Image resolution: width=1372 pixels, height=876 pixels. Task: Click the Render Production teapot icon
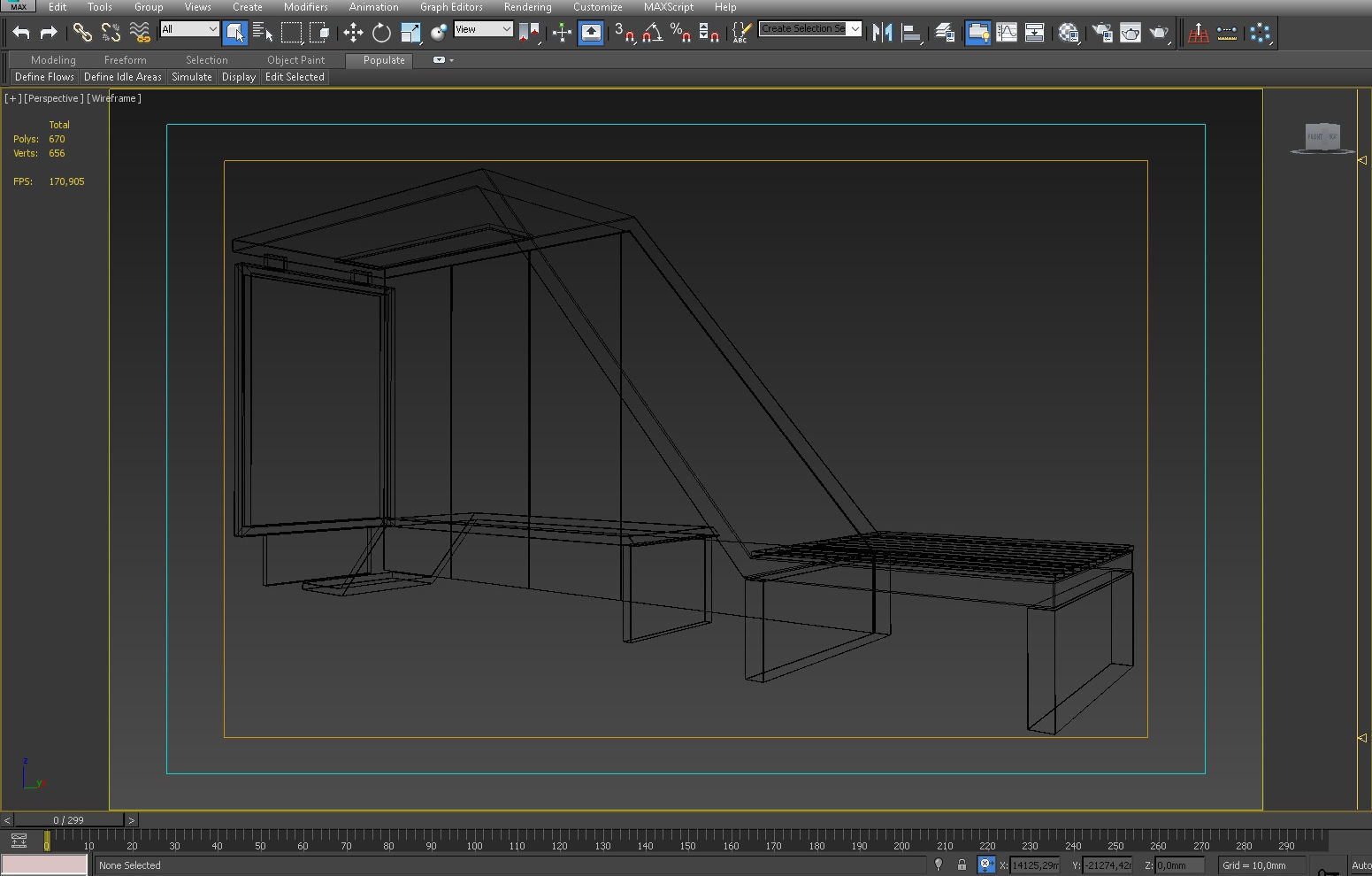(x=1159, y=33)
